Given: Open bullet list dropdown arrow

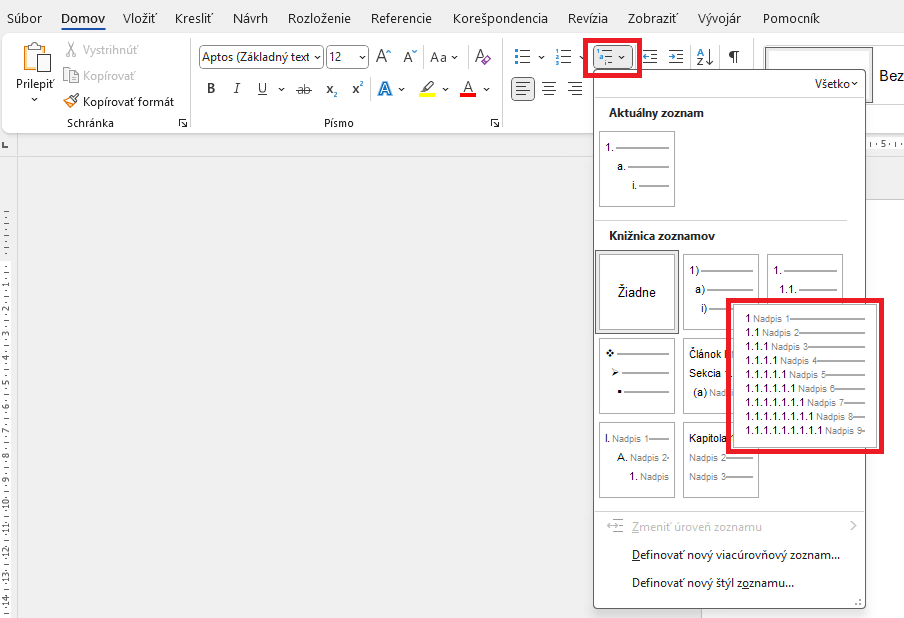Looking at the screenshot, I should click(541, 57).
